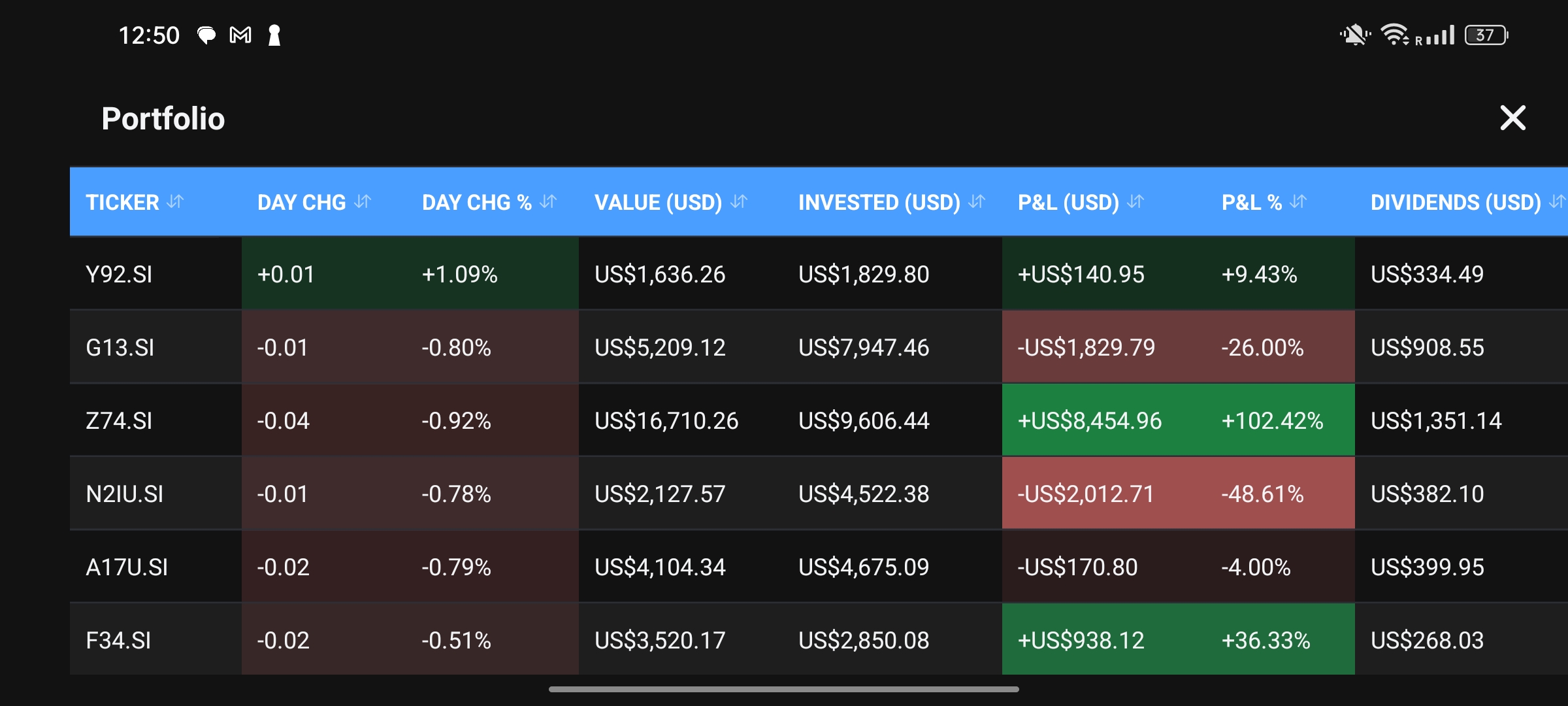This screenshot has height=706, width=1568.
Task: Tap the Portfolio title heading
Action: [163, 119]
